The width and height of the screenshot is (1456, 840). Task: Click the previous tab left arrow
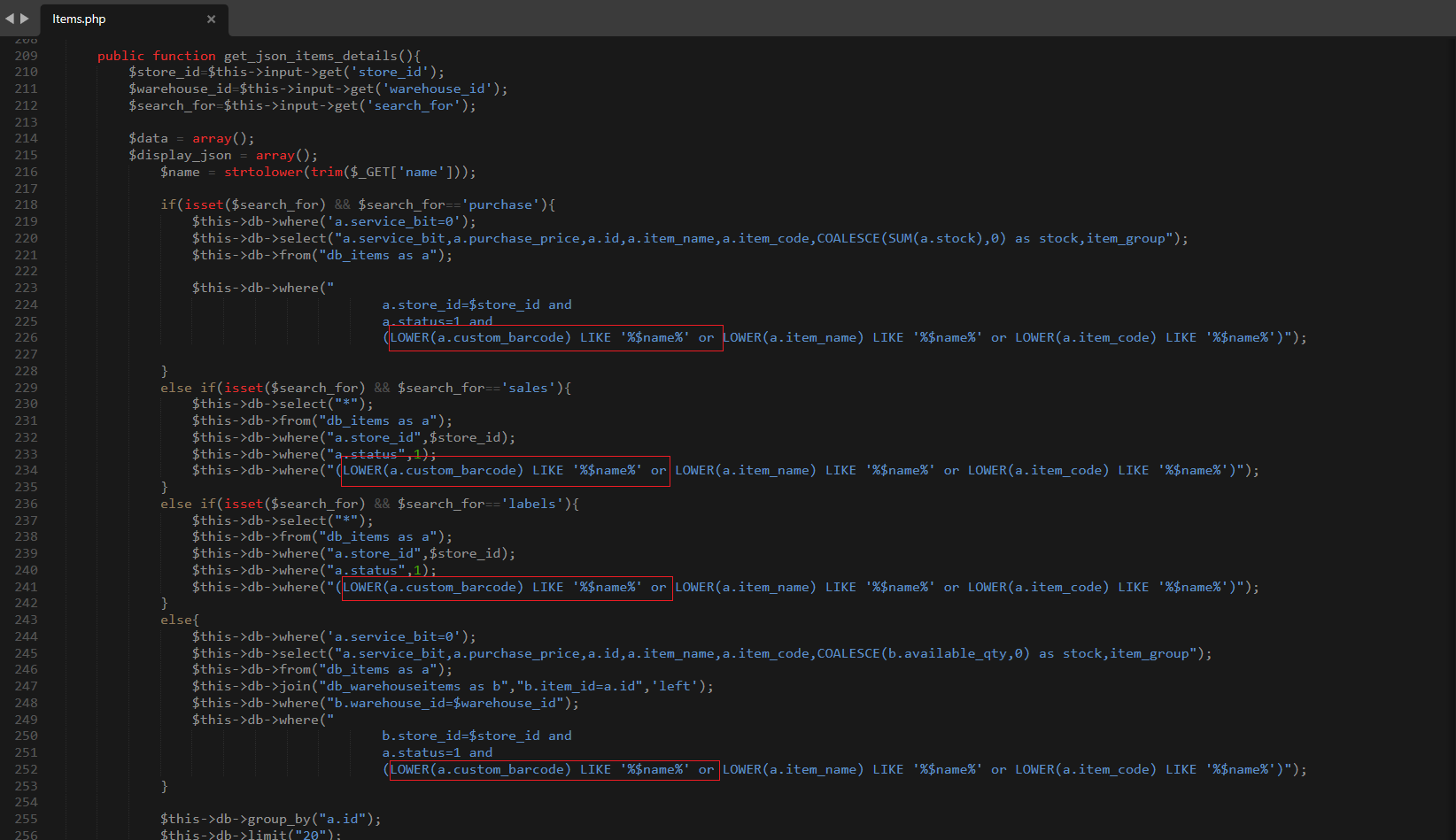click(x=10, y=19)
